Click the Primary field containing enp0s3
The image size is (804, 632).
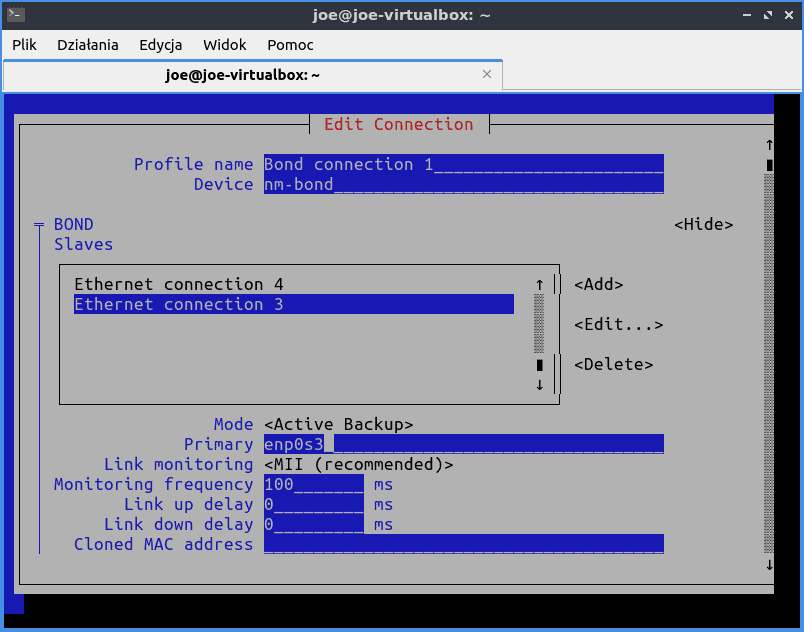(400, 444)
